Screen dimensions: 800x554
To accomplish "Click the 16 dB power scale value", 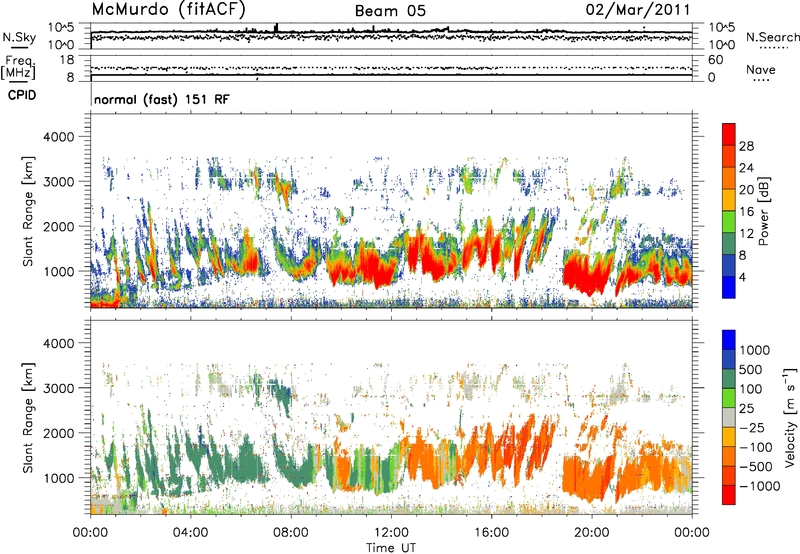I will click(x=746, y=212).
